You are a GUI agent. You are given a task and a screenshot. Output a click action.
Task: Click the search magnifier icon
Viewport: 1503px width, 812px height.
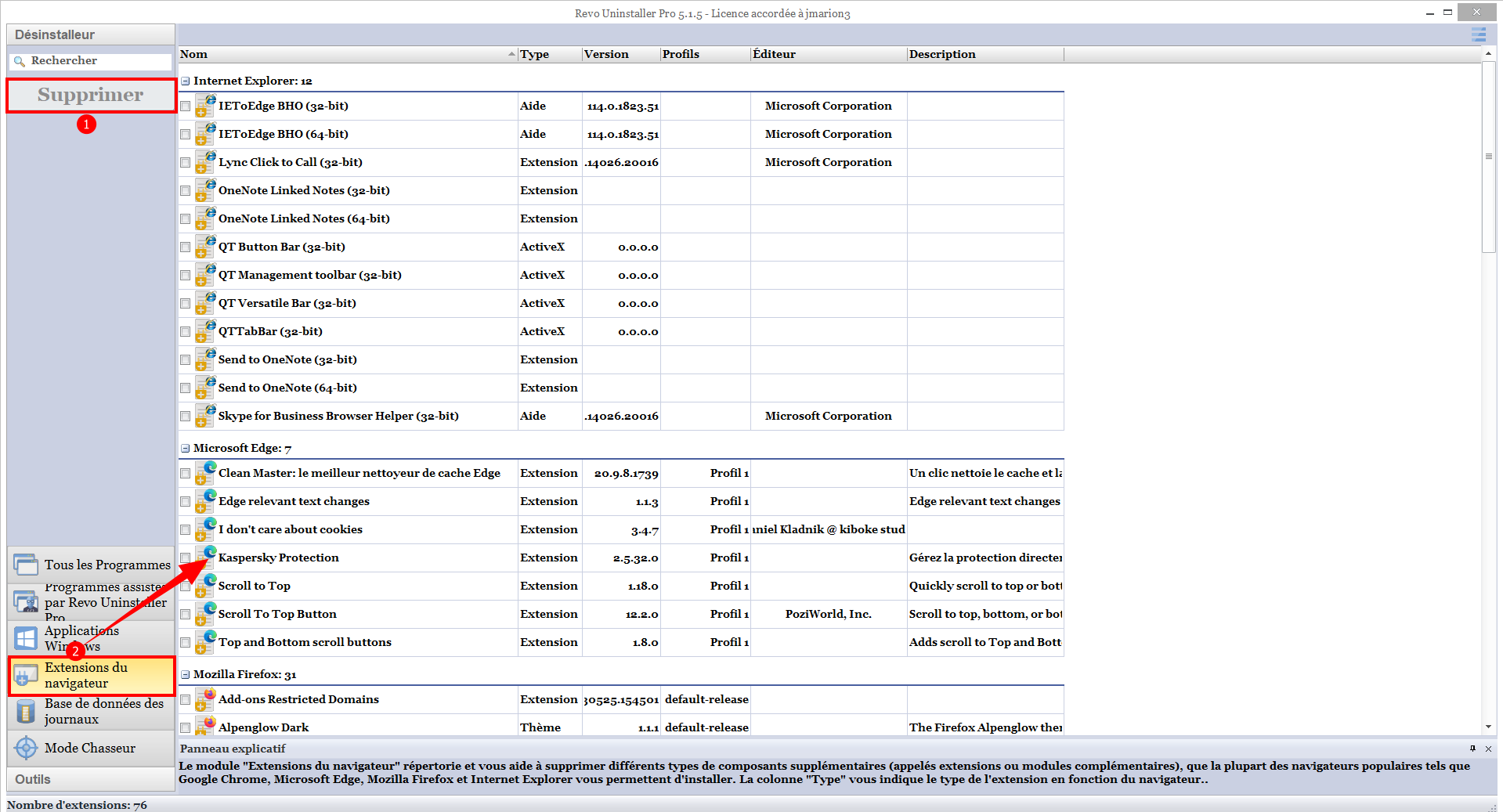click(20, 61)
